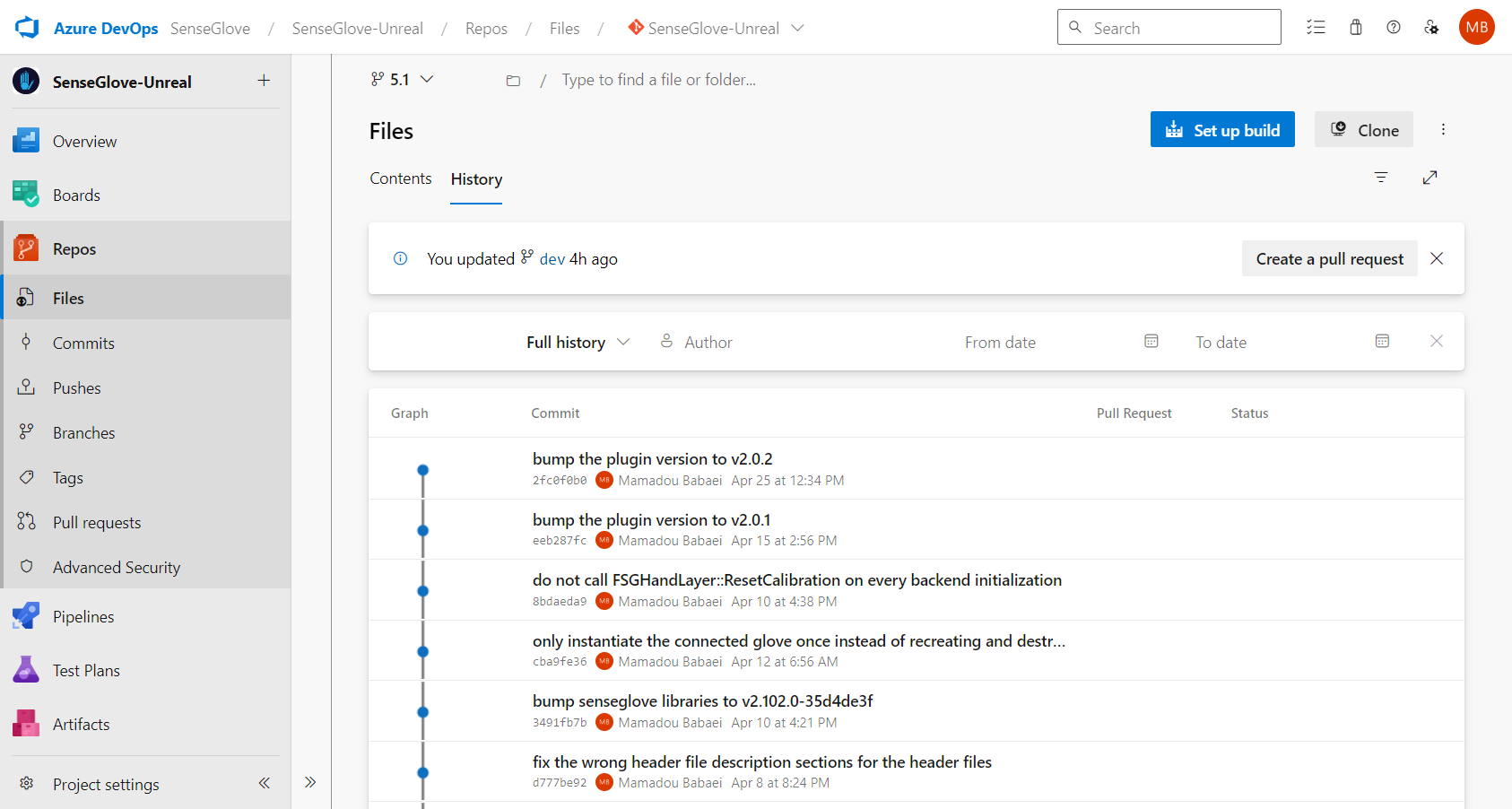The height and width of the screenshot is (809, 1512).
Task: Select the History tab
Action: (476, 178)
